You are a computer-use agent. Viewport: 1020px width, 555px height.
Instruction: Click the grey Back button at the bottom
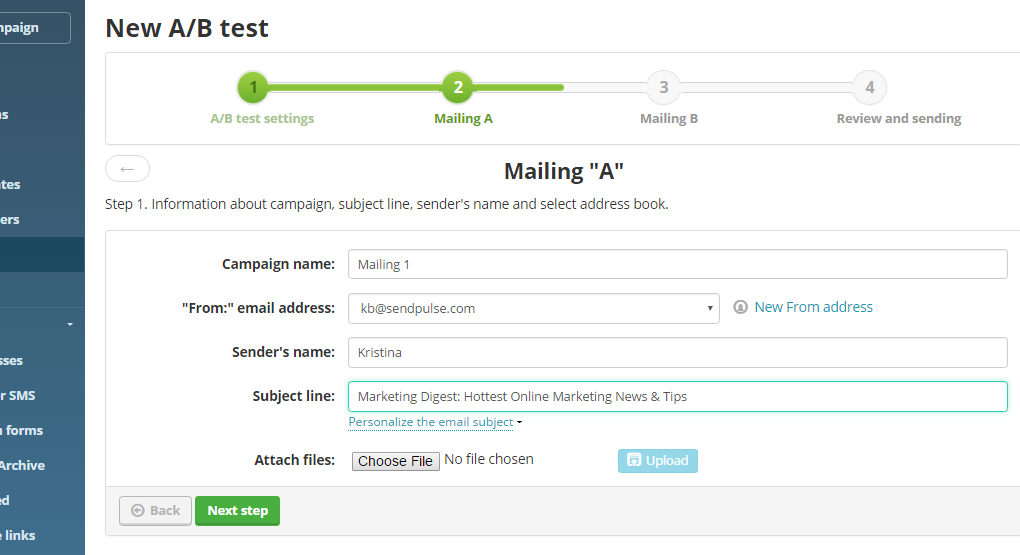pyautogui.click(x=155, y=510)
